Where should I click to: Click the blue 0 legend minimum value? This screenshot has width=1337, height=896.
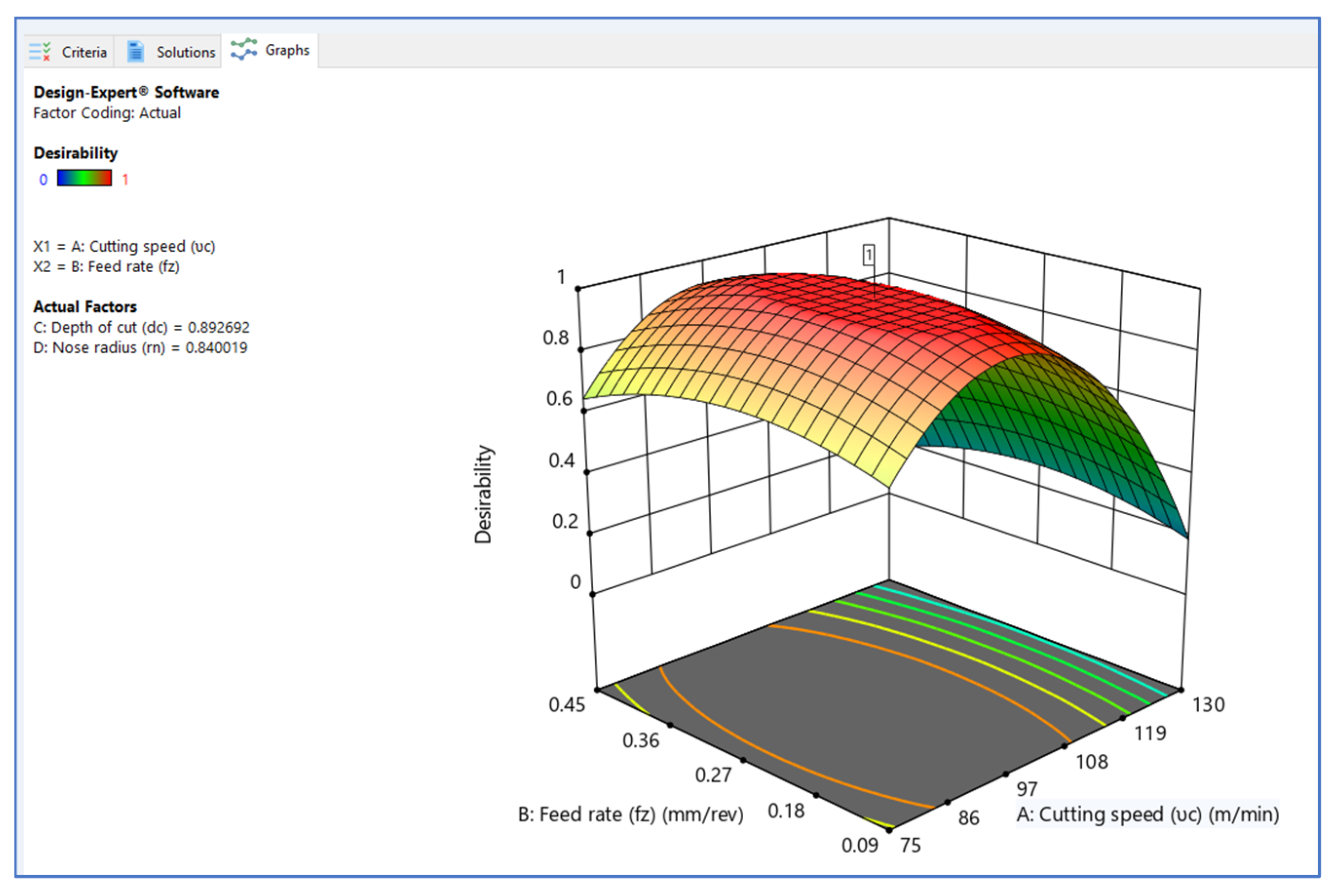pyautogui.click(x=43, y=180)
